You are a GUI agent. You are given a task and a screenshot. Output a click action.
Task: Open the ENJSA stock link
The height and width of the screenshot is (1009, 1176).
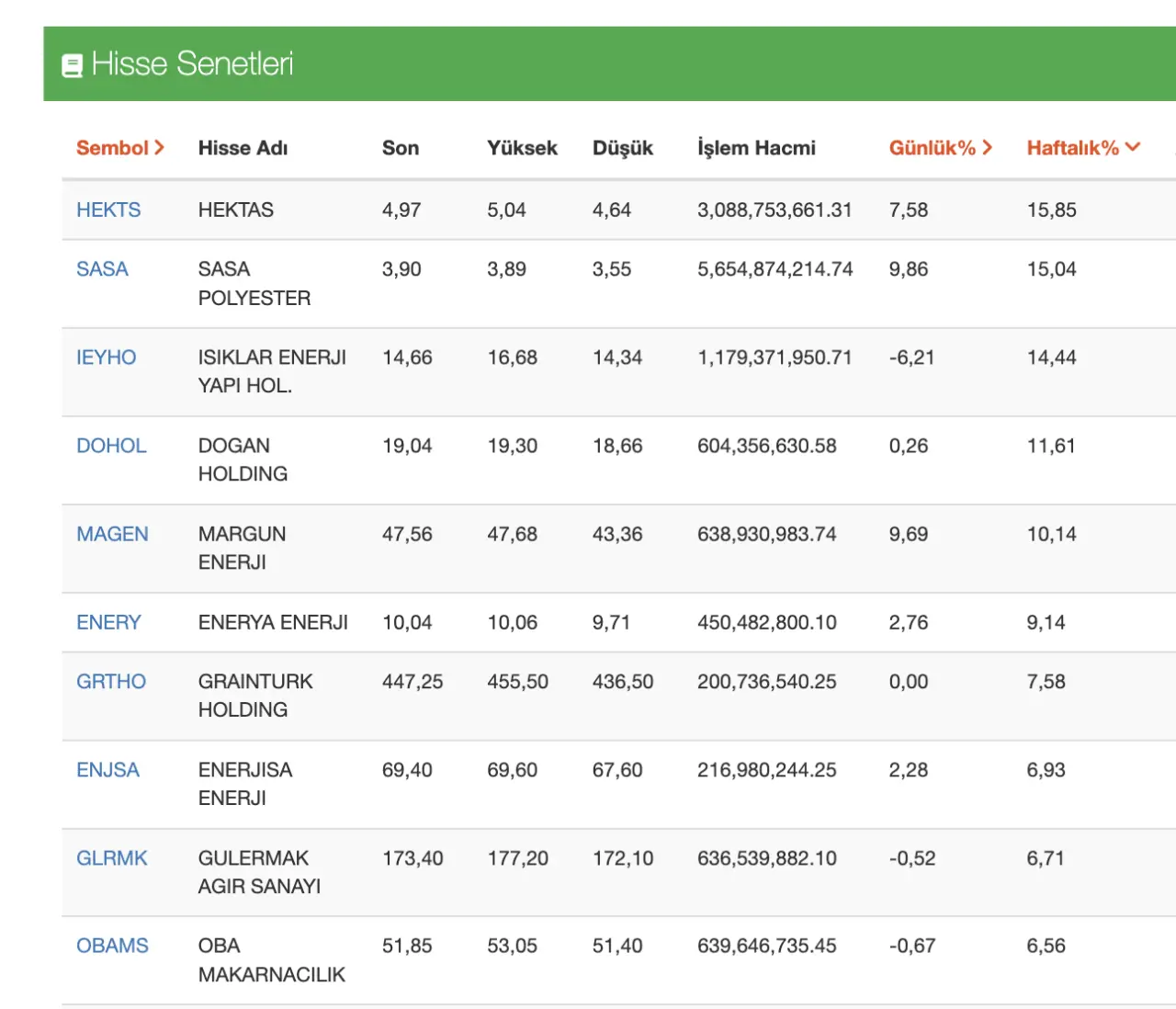pyautogui.click(x=107, y=769)
